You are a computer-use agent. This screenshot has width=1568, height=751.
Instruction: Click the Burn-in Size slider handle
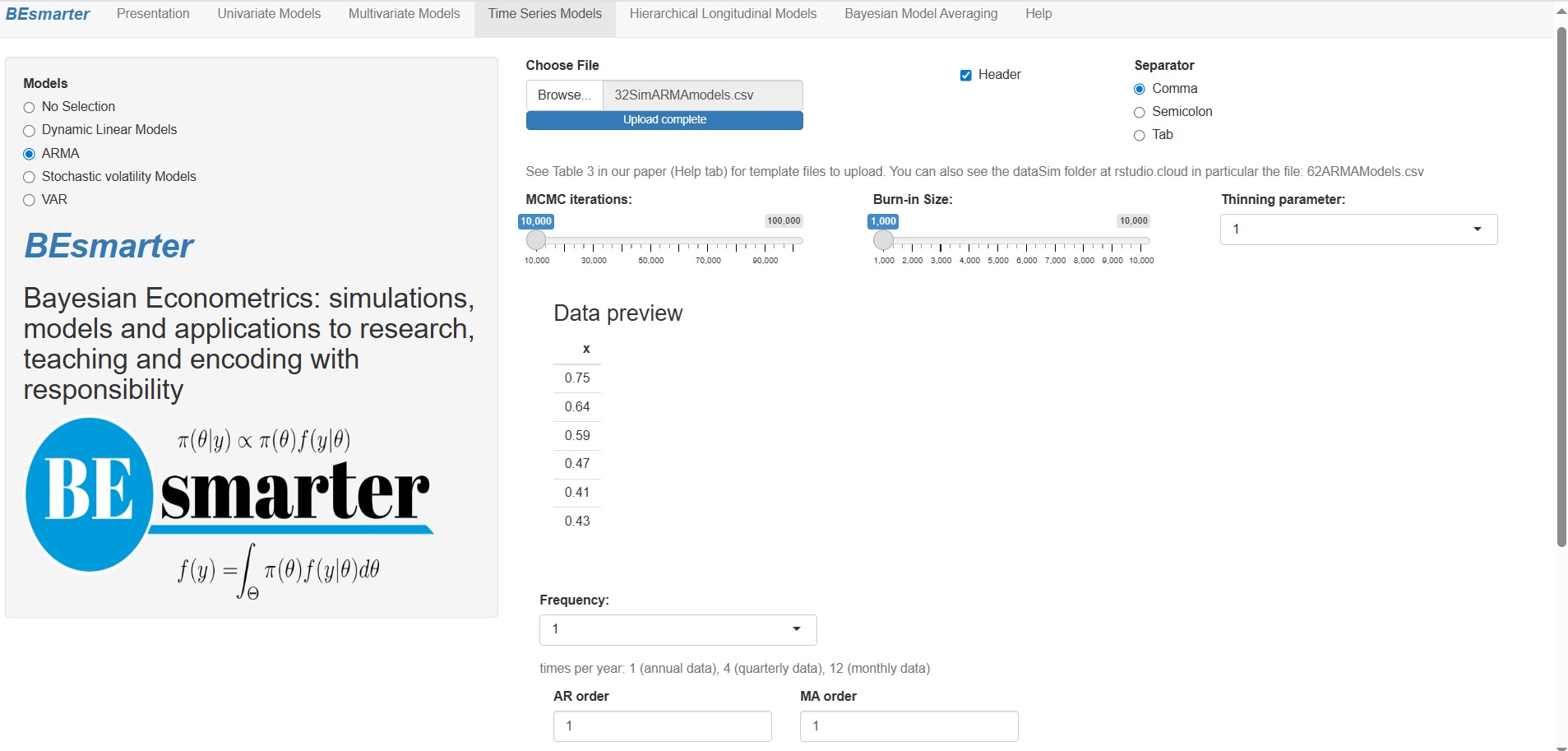pos(883,240)
